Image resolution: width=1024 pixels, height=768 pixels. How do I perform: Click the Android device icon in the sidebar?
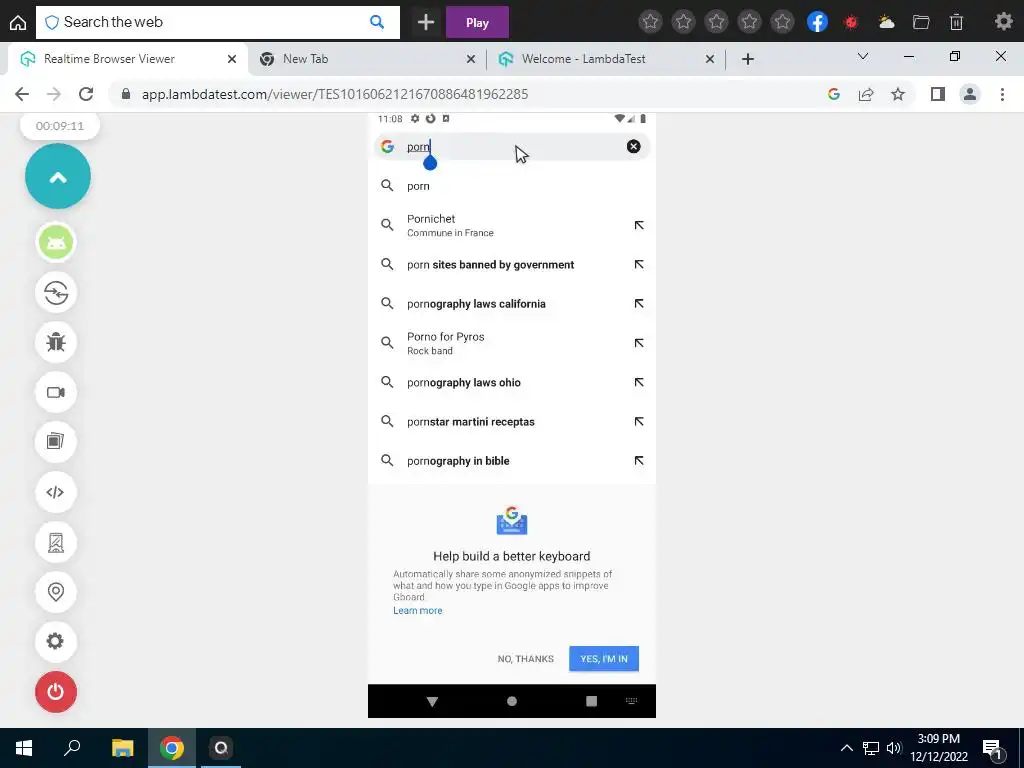(x=56, y=242)
